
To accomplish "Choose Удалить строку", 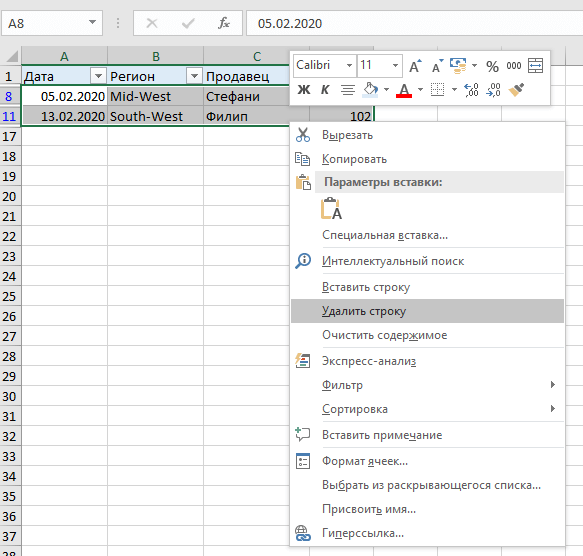I will [428, 311].
